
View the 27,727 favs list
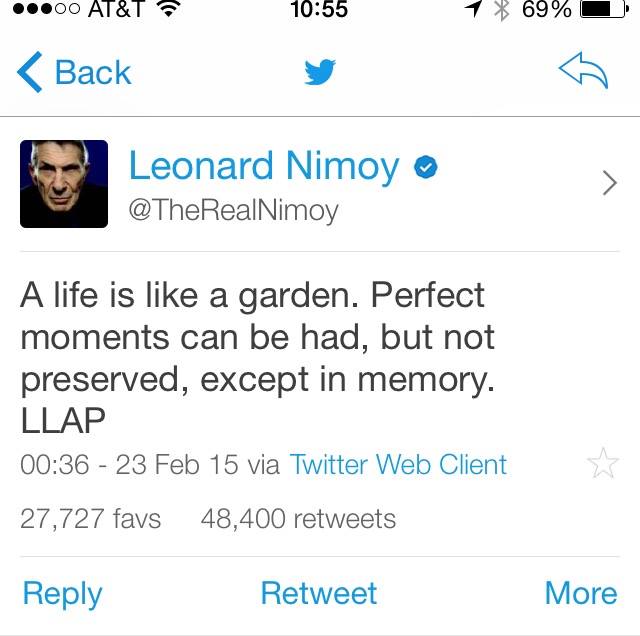point(90,519)
